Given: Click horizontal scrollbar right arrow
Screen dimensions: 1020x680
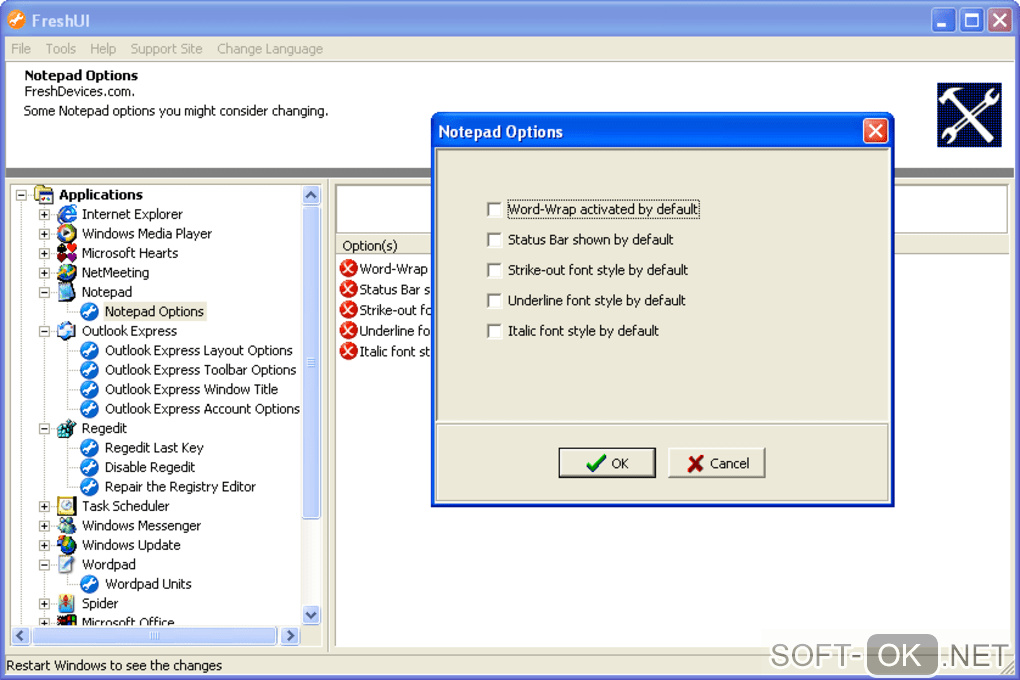Looking at the screenshot, I should pyautogui.click(x=290, y=636).
